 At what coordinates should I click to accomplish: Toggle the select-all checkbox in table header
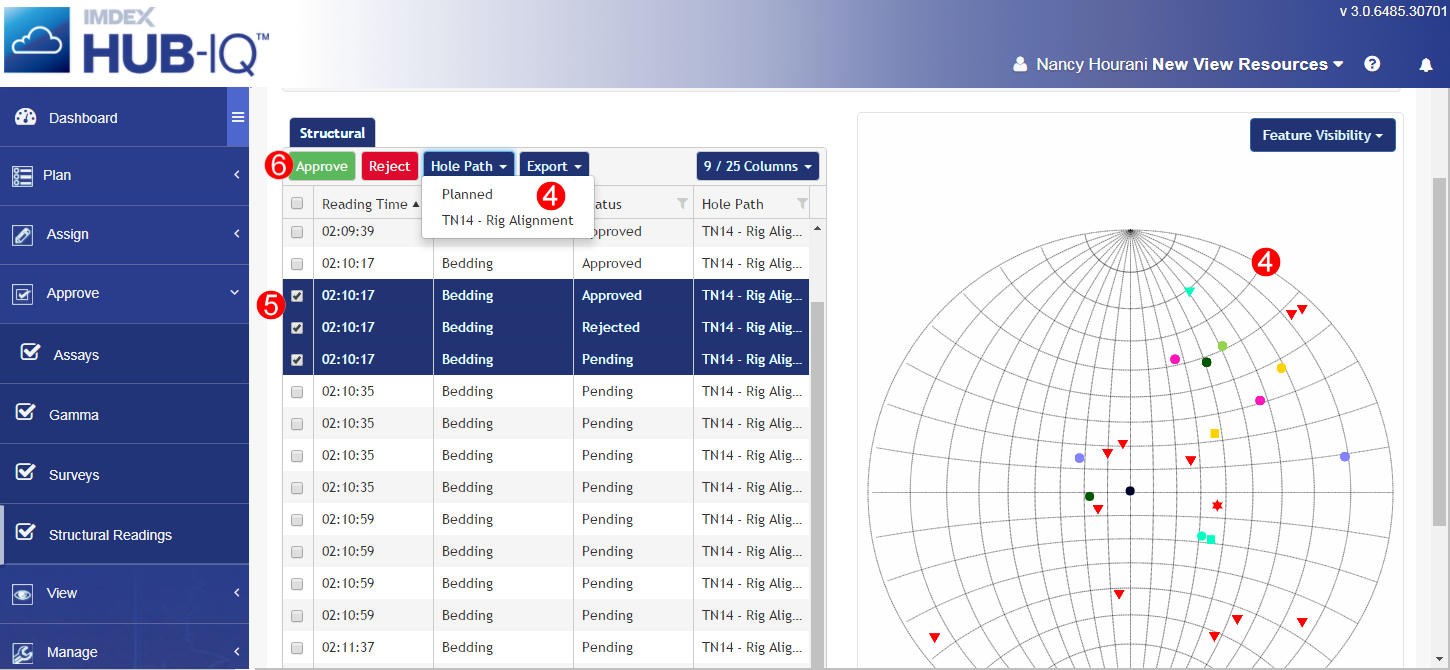[297, 204]
